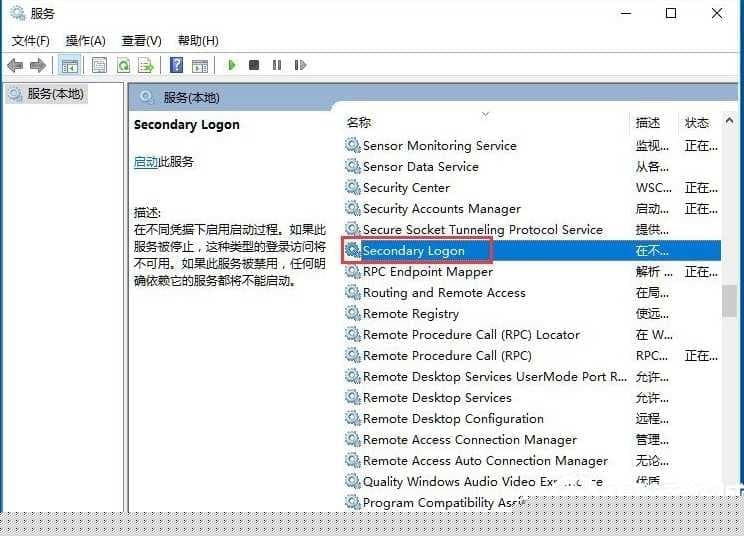
Task: Click the gear icon of Sensor Data Service
Action: [x=353, y=166]
